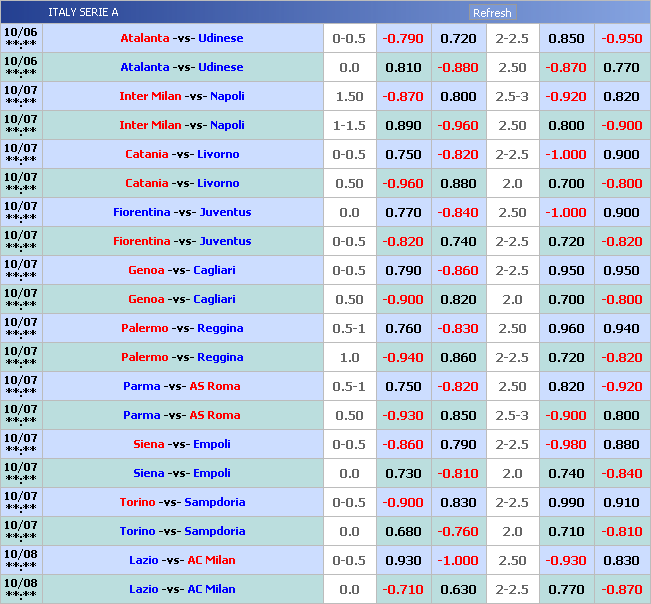Viewport: 651px width, 604px height.
Task: Pick 0.630 odds for Lazio vs AC Milan
Action: click(x=458, y=590)
